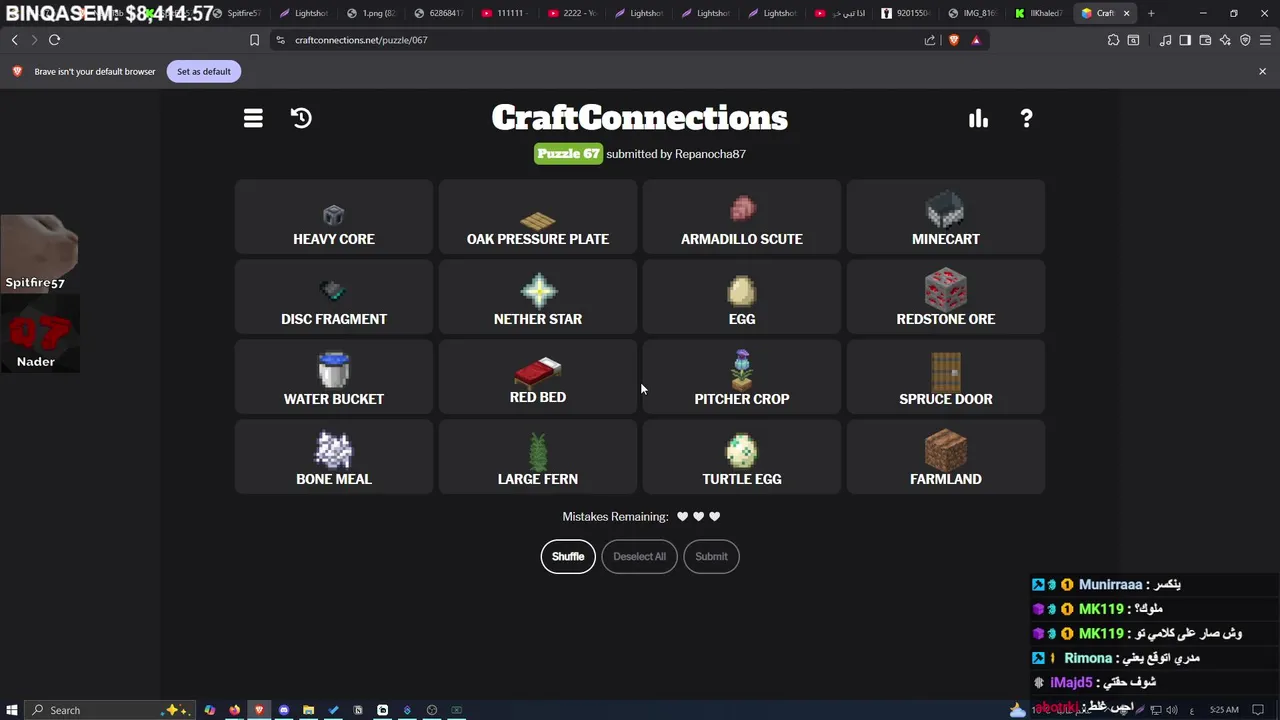Viewport: 1280px width, 720px height.
Task: Open the Brave Wallet icon
Action: tap(1205, 40)
